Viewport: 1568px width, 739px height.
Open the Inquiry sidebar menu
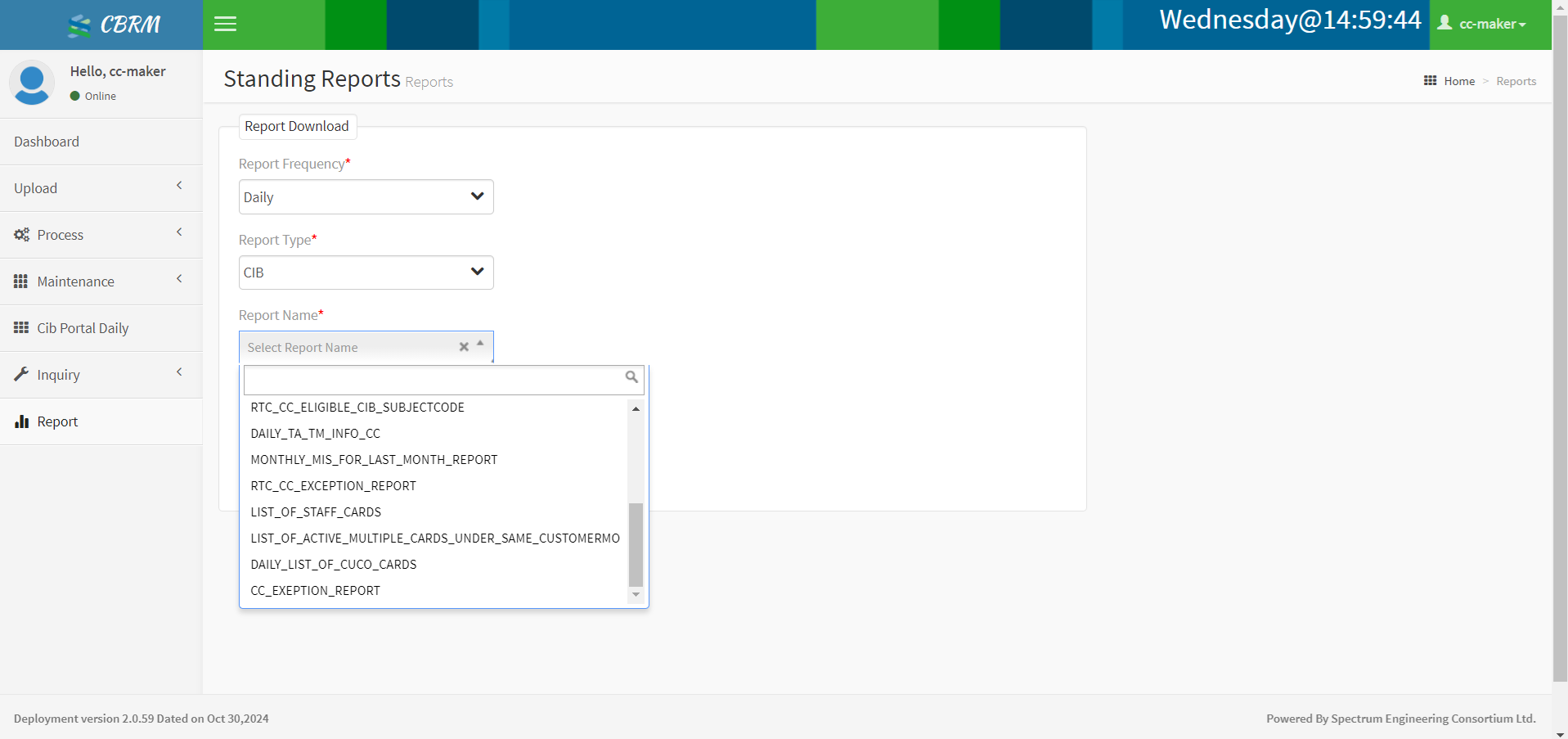click(101, 375)
